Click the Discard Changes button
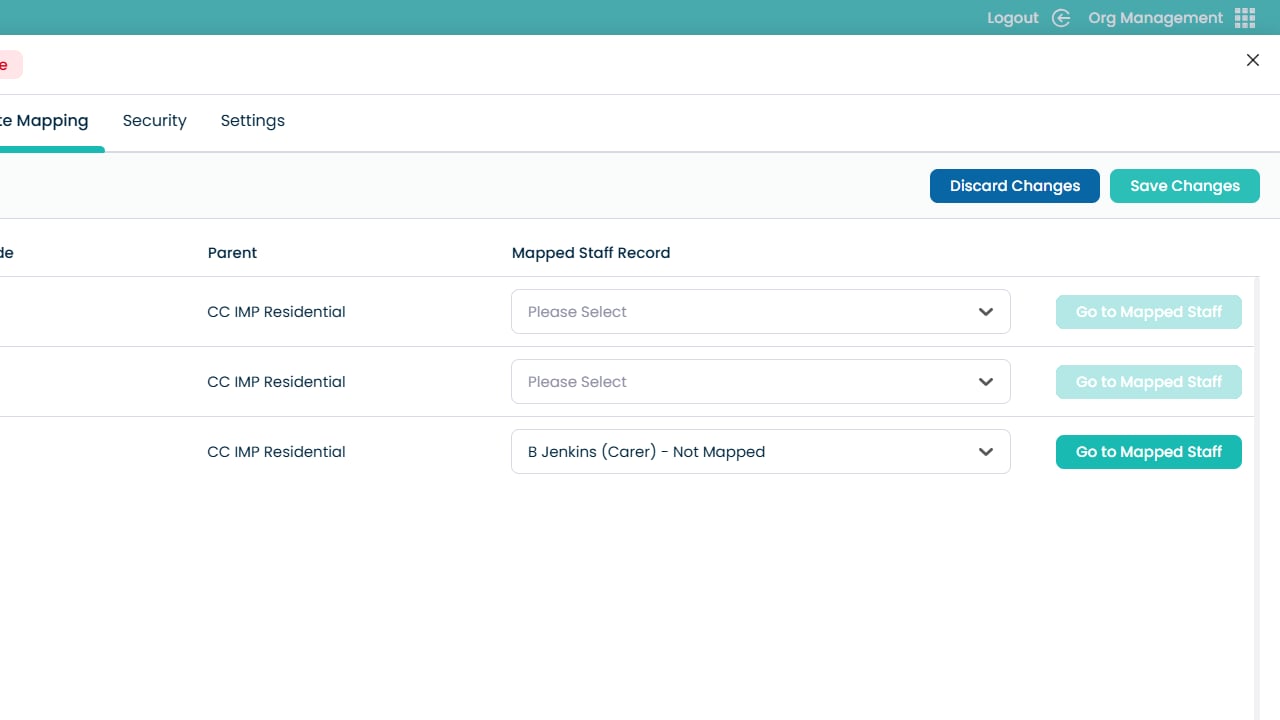The width and height of the screenshot is (1280, 720). pyautogui.click(x=1014, y=186)
